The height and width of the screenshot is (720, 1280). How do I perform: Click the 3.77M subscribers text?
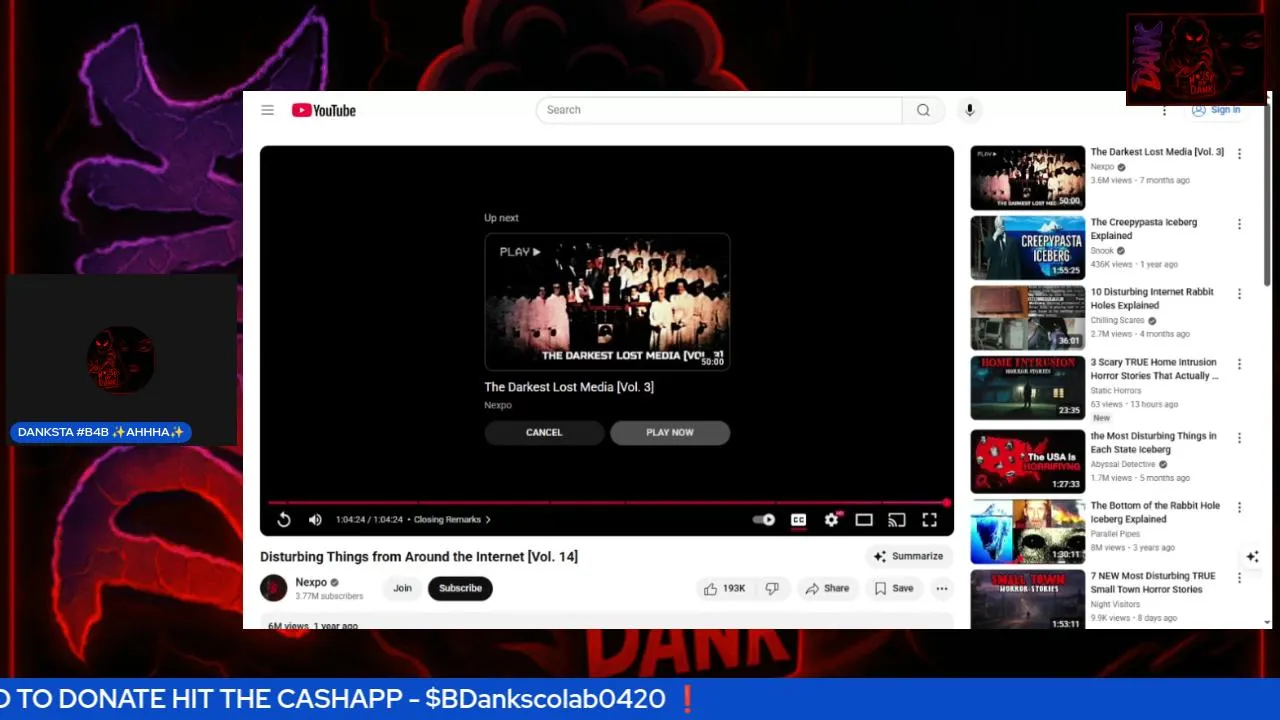coord(329,596)
